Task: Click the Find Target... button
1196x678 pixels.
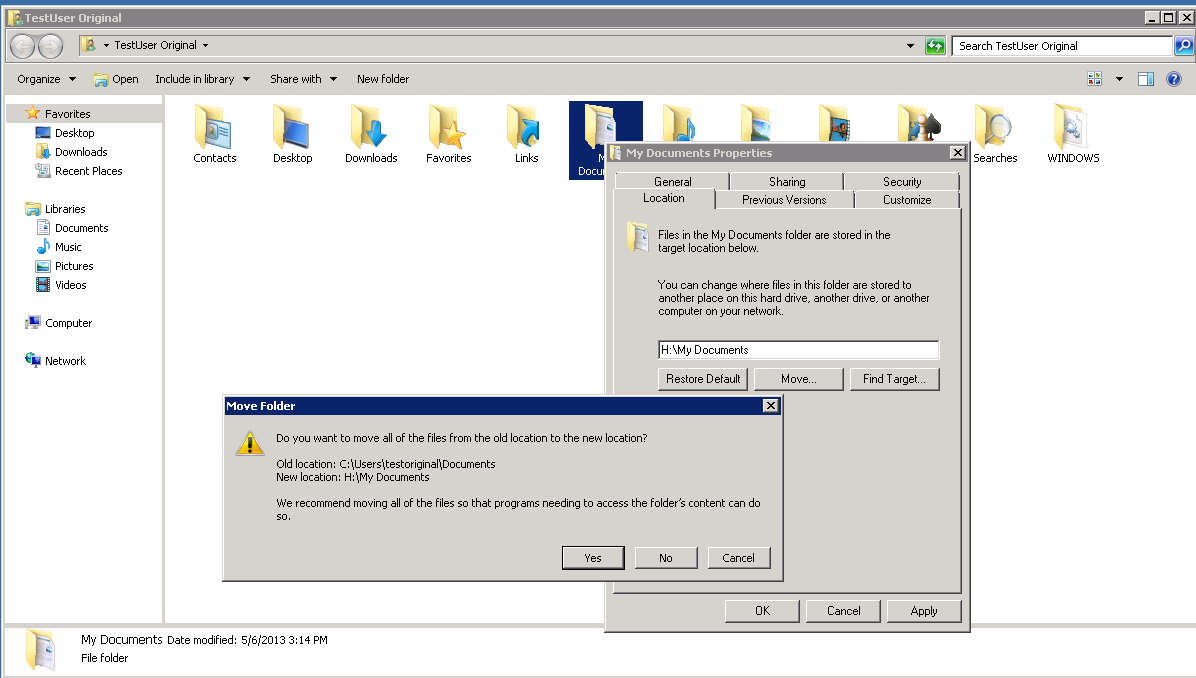Action: pyautogui.click(x=894, y=379)
